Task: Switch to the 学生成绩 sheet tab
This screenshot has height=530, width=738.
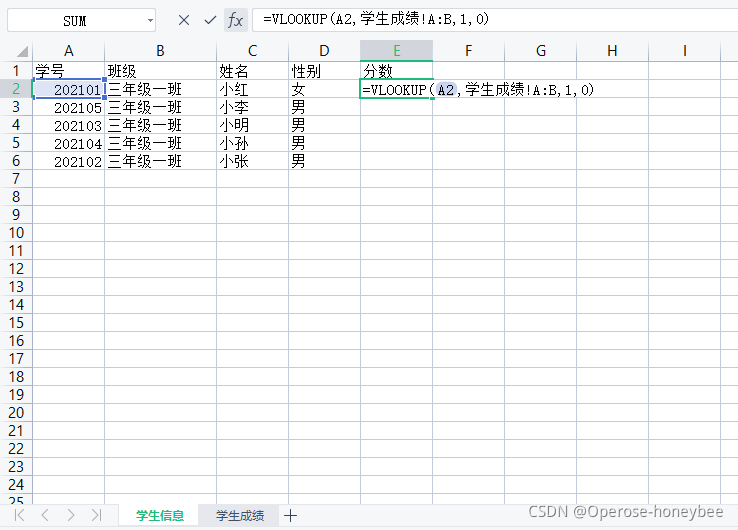Action: (x=240, y=515)
